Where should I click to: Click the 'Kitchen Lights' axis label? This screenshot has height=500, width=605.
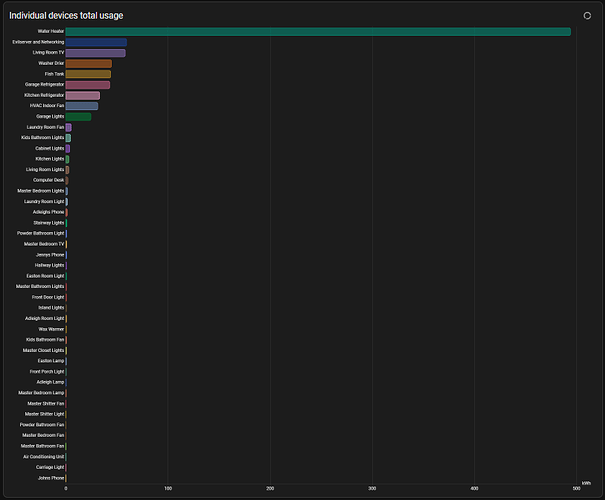(x=50, y=159)
